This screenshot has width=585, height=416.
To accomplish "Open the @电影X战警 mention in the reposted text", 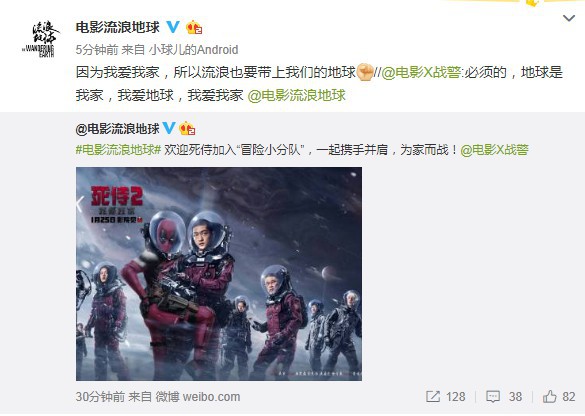I will (494, 150).
